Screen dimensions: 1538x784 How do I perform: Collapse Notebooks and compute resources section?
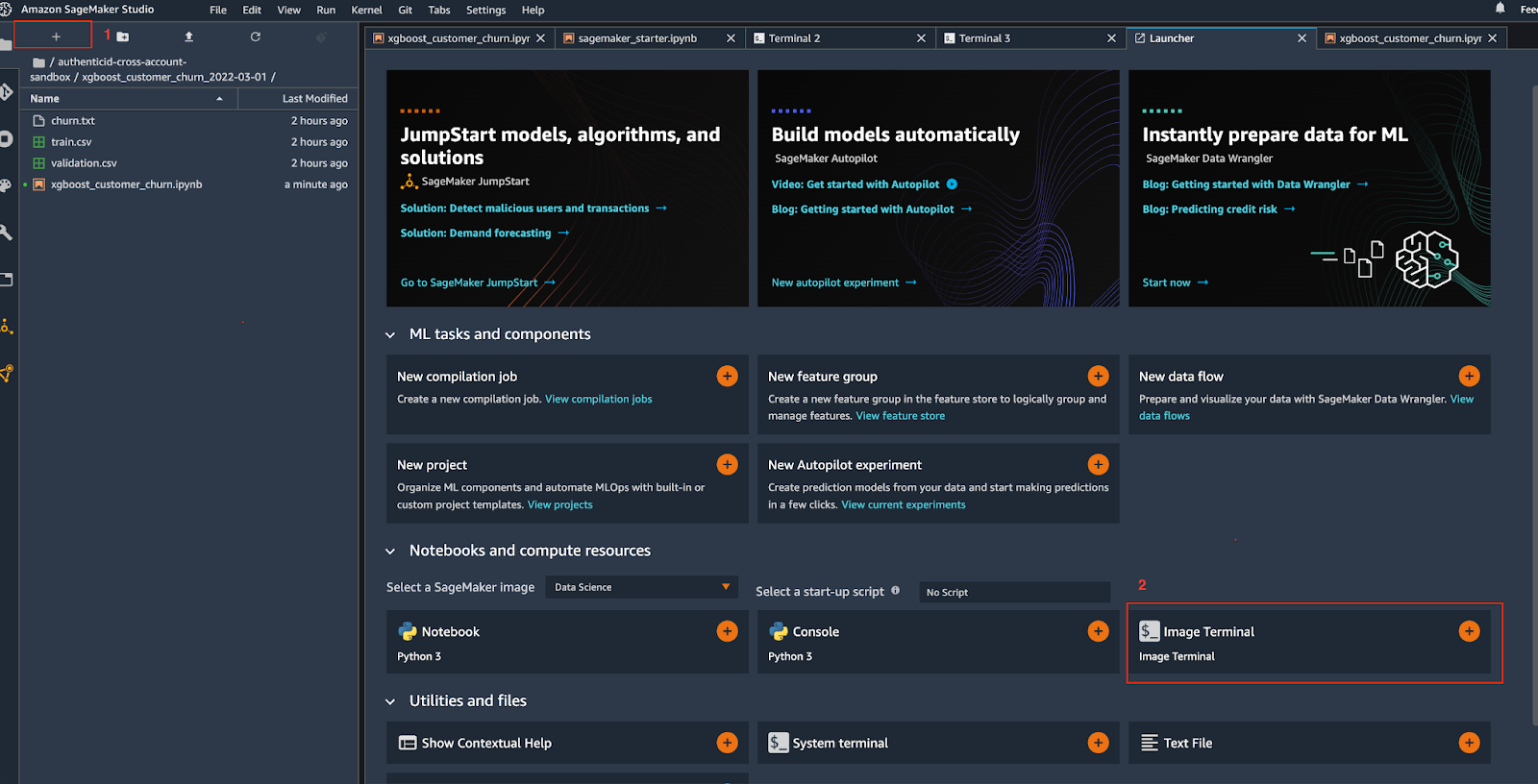[x=390, y=551]
